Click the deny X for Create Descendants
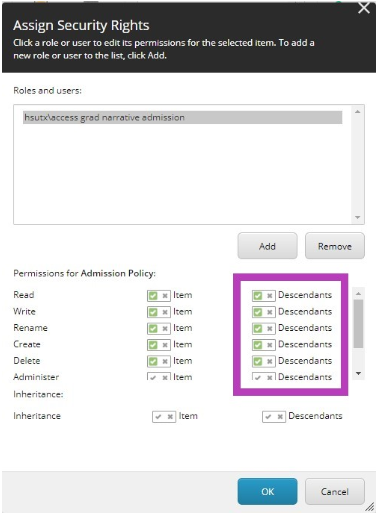377x515 pixels. (x=270, y=345)
